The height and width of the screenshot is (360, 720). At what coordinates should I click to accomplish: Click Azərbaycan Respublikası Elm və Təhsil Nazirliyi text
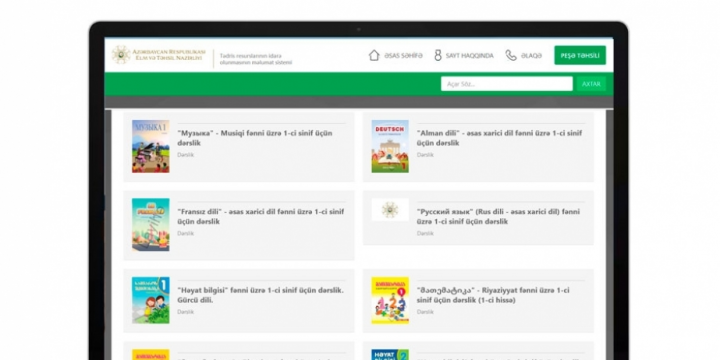pos(169,55)
